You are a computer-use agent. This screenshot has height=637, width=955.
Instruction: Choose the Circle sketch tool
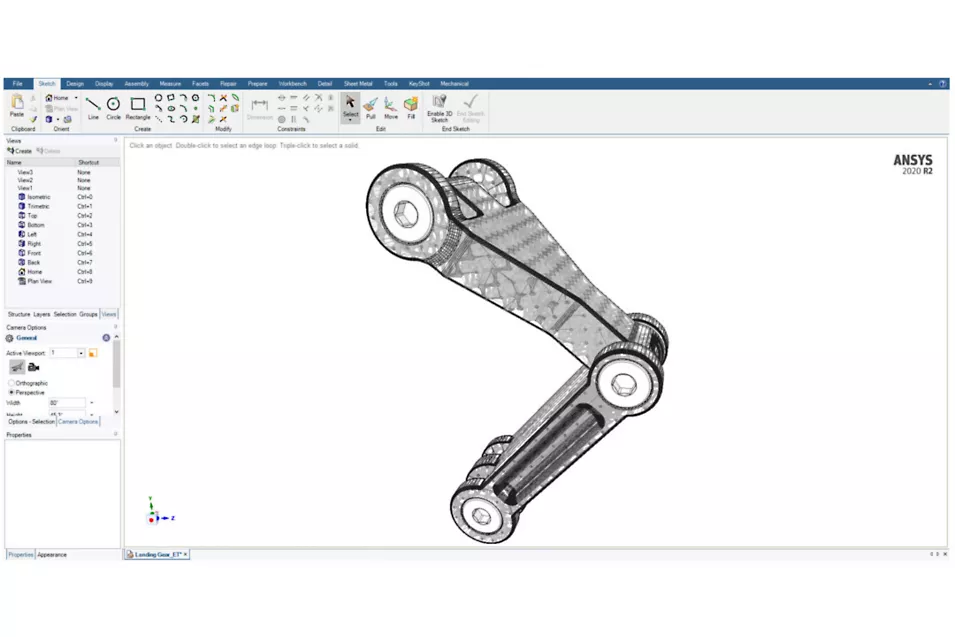pyautogui.click(x=114, y=105)
